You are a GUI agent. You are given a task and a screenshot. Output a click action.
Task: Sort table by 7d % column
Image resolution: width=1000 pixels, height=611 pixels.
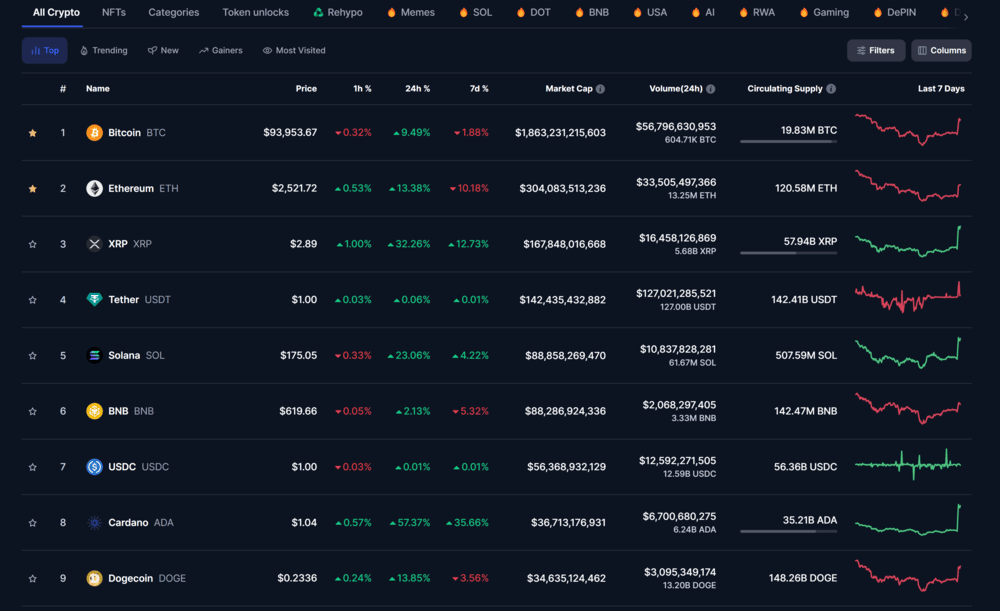[x=479, y=89]
